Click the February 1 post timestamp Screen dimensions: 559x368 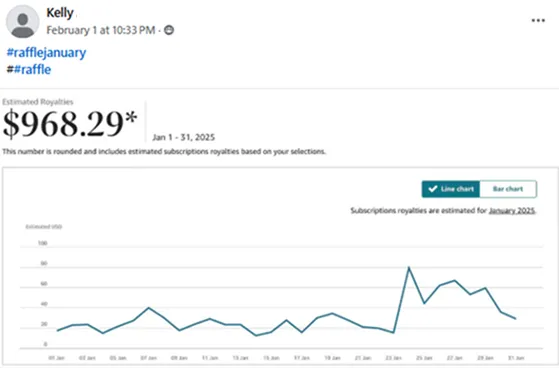[101, 30]
